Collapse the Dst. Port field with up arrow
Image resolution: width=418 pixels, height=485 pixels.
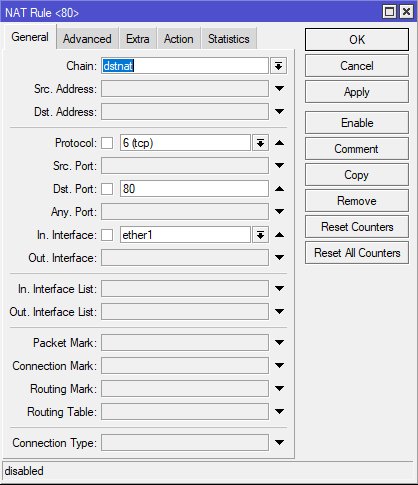[x=279, y=189]
